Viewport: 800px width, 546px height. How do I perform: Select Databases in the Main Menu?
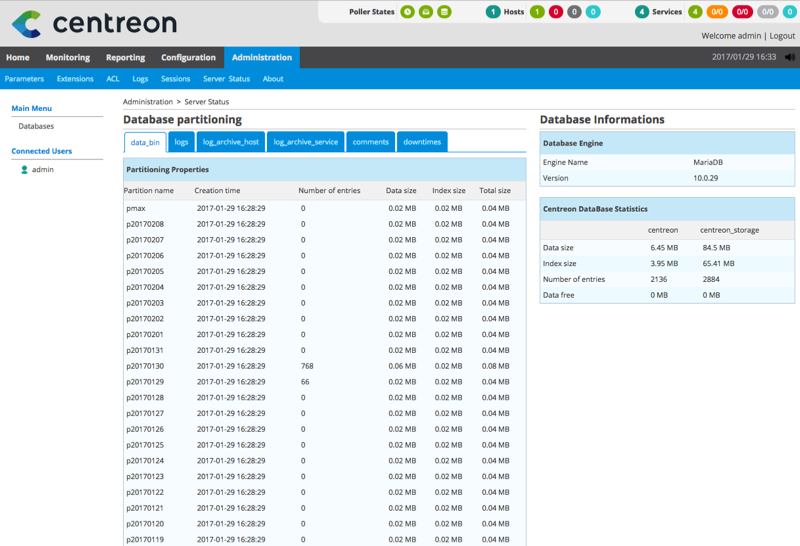pyautogui.click(x=36, y=126)
